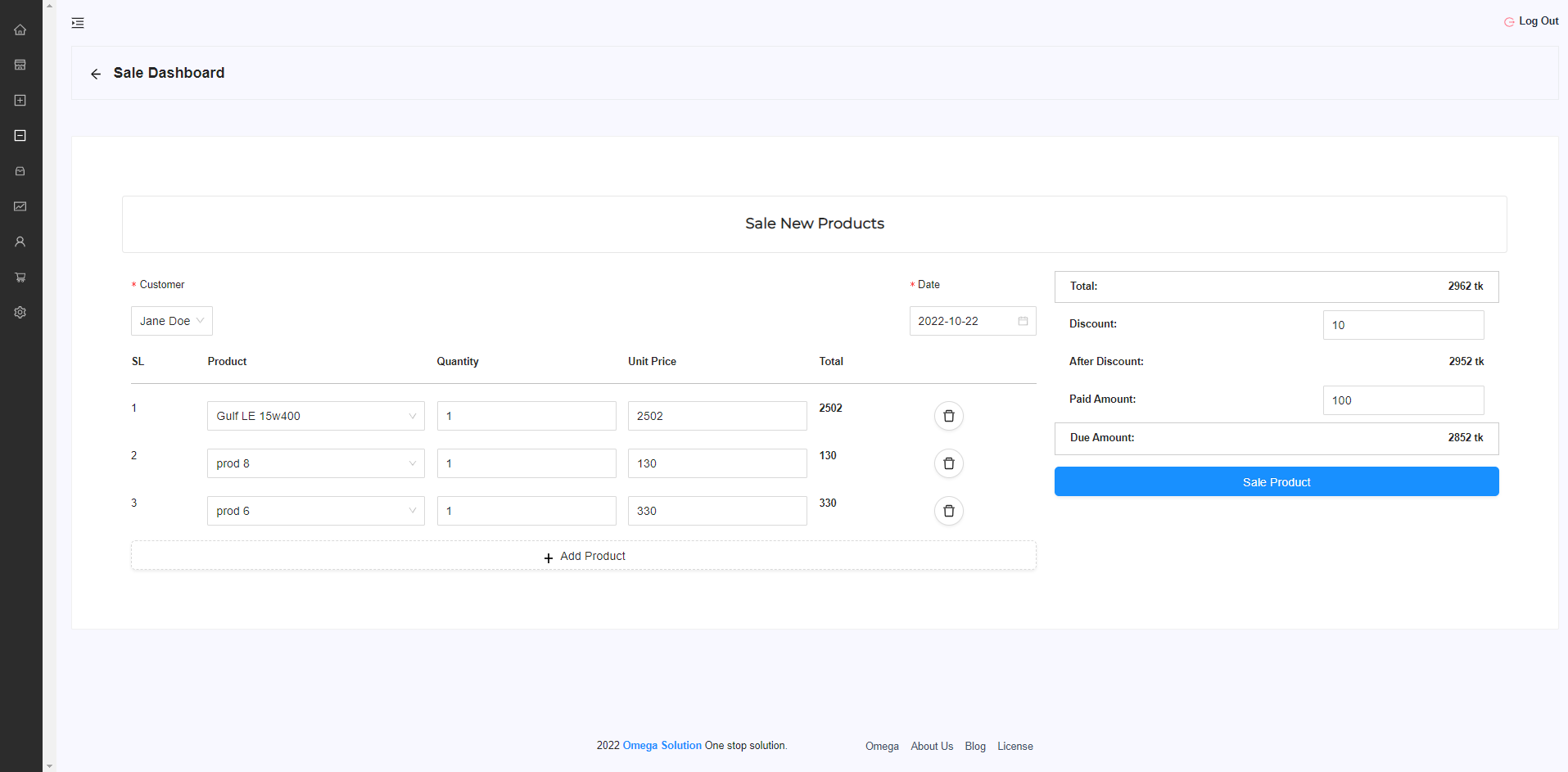Open the date picker calendar icon
The height and width of the screenshot is (772, 1568).
pos(1022,321)
